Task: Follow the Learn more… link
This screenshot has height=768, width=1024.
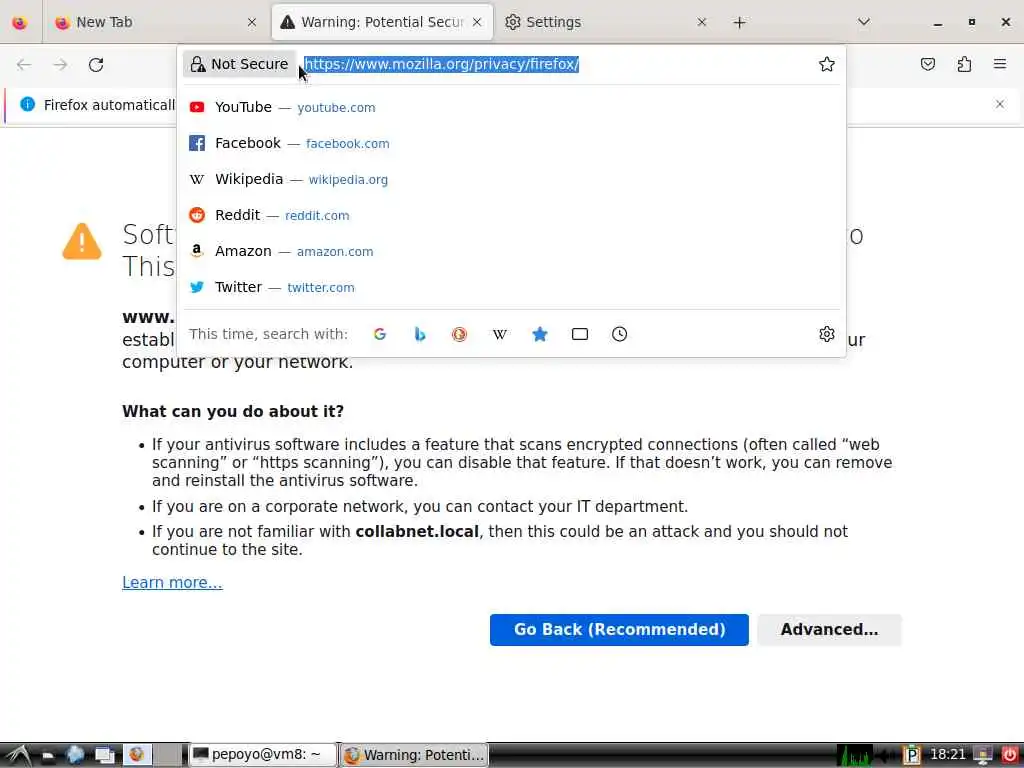Action: coord(172,583)
